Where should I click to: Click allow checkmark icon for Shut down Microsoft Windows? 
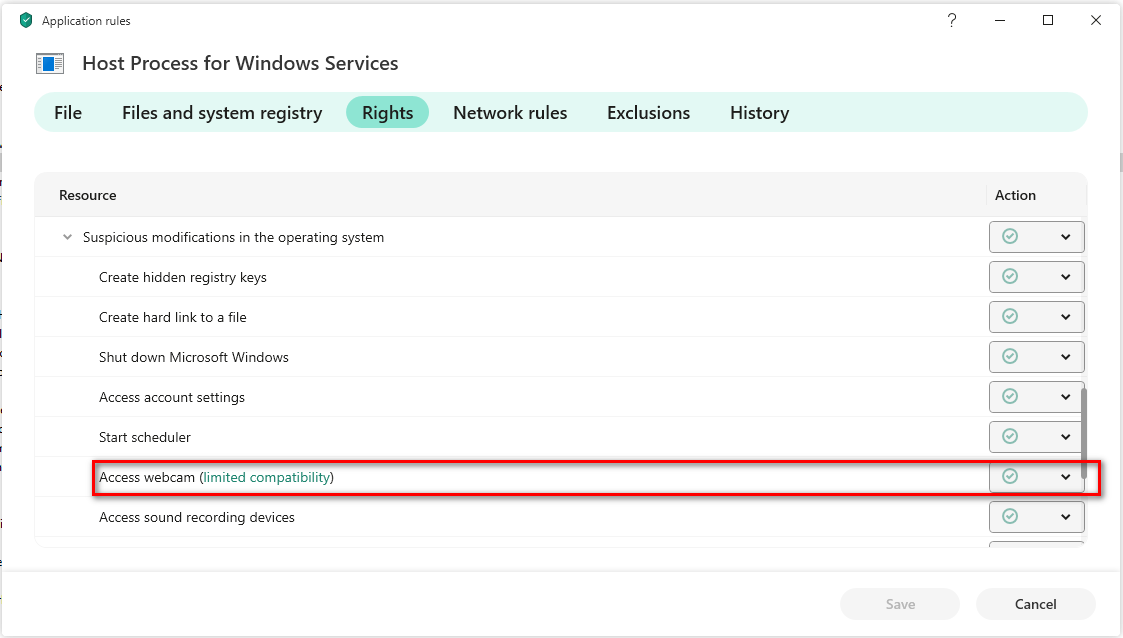pos(1010,357)
